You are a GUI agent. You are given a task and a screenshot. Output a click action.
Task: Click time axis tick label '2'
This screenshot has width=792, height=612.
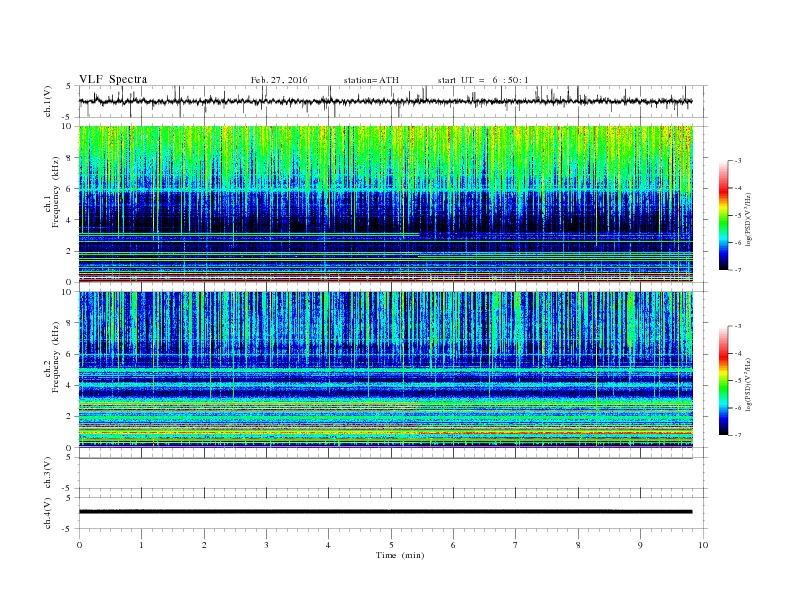point(204,545)
